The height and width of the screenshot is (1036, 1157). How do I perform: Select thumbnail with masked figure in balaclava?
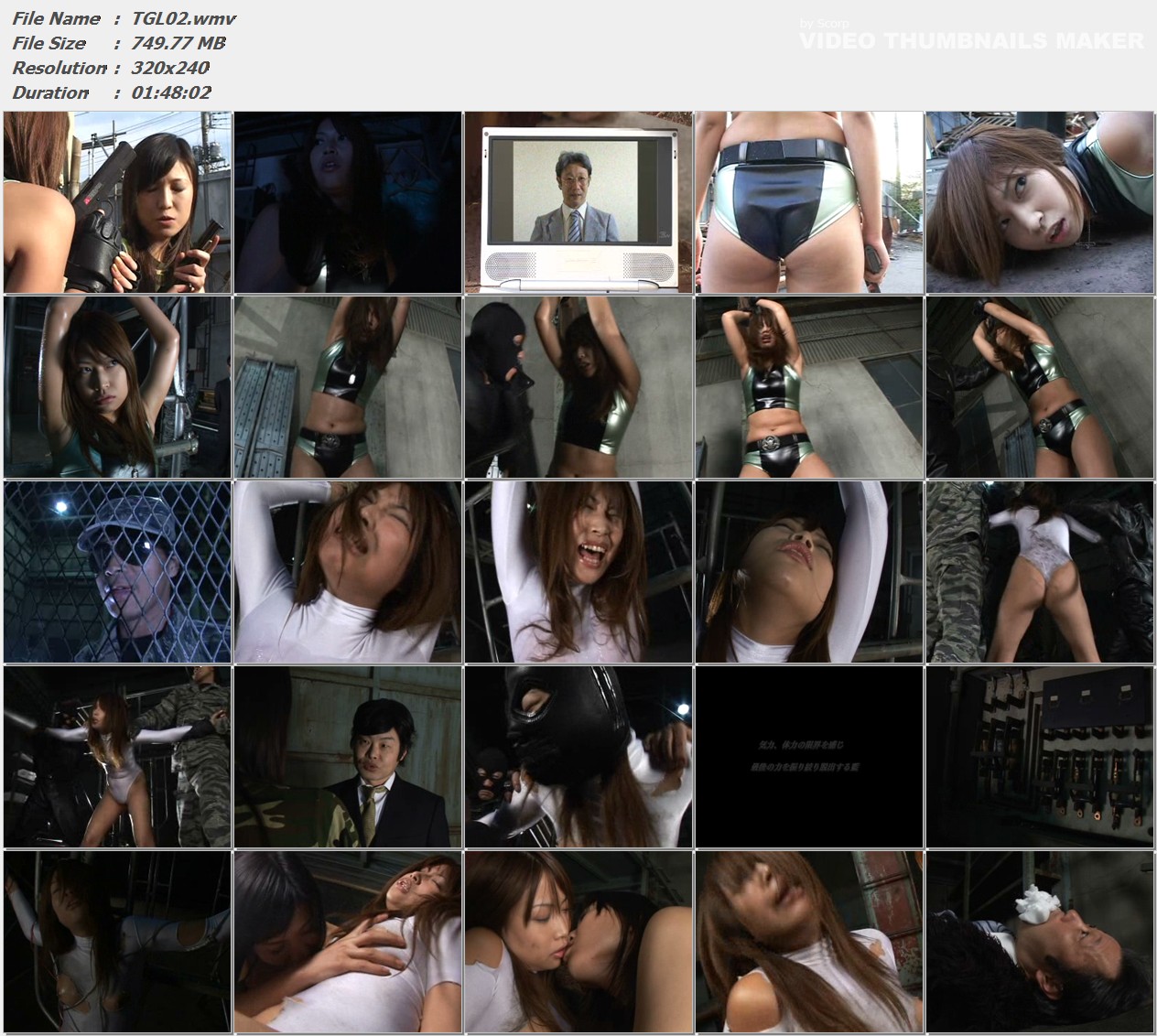tap(578, 387)
